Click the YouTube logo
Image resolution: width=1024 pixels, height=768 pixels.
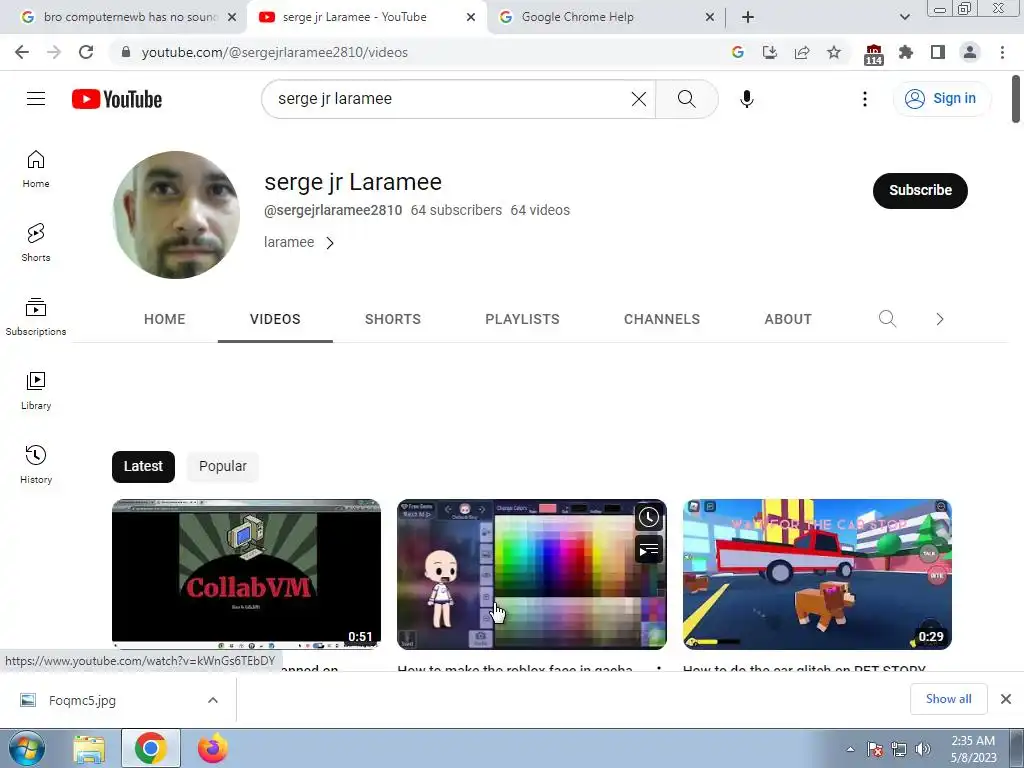117,99
